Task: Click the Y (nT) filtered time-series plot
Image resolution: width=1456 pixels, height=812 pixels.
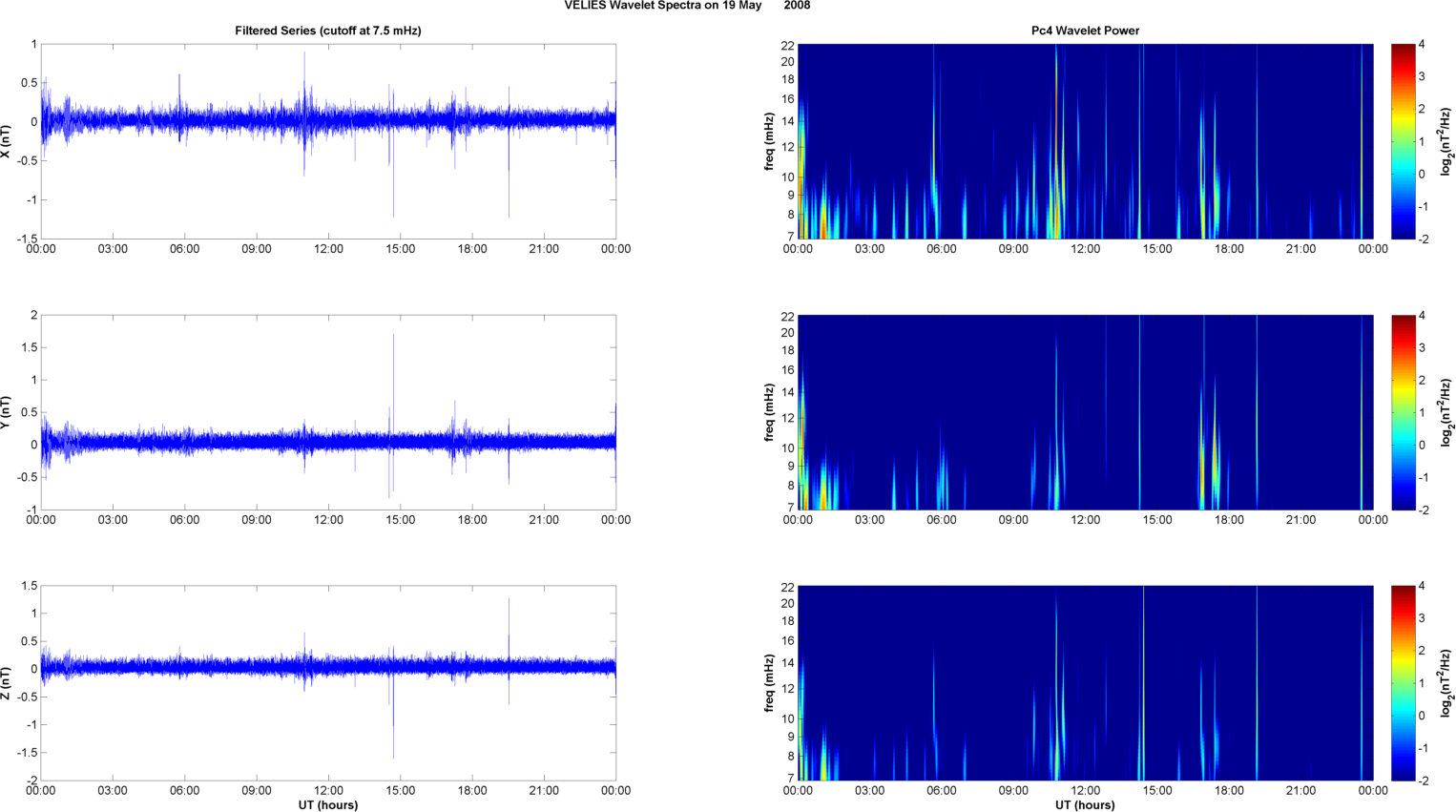Action: (x=328, y=412)
